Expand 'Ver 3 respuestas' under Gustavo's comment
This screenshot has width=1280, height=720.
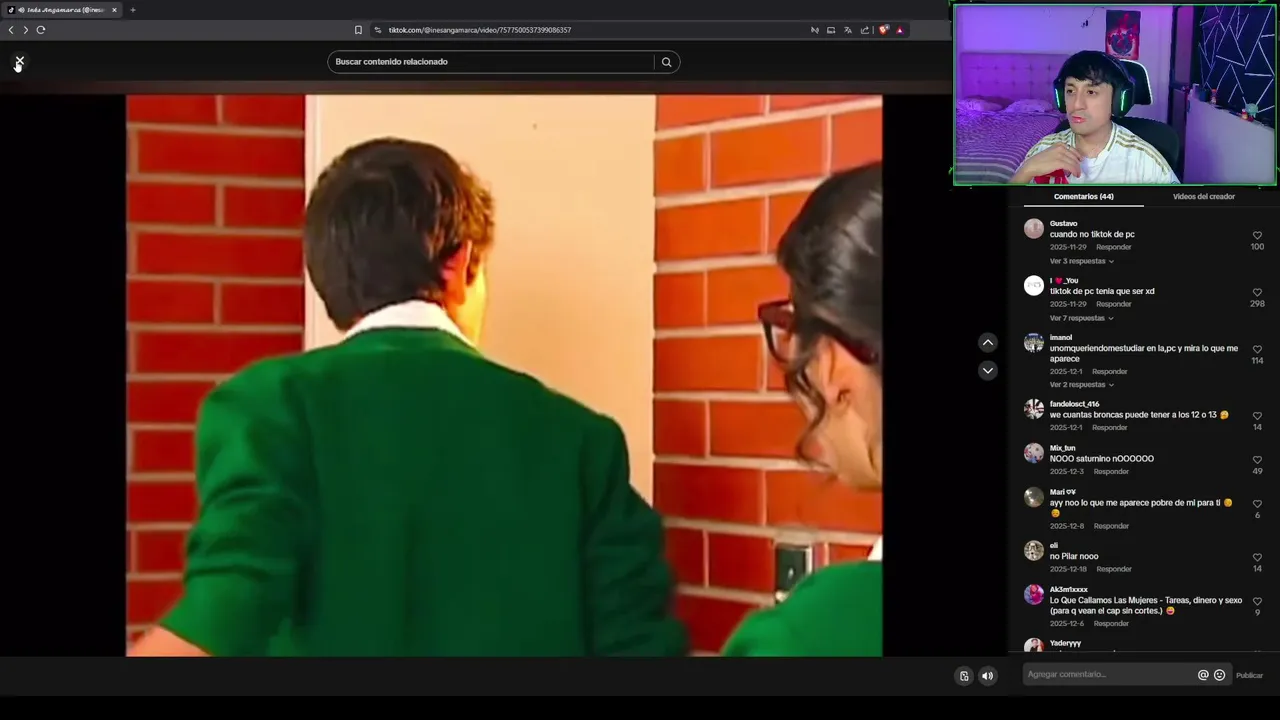[x=1081, y=261]
